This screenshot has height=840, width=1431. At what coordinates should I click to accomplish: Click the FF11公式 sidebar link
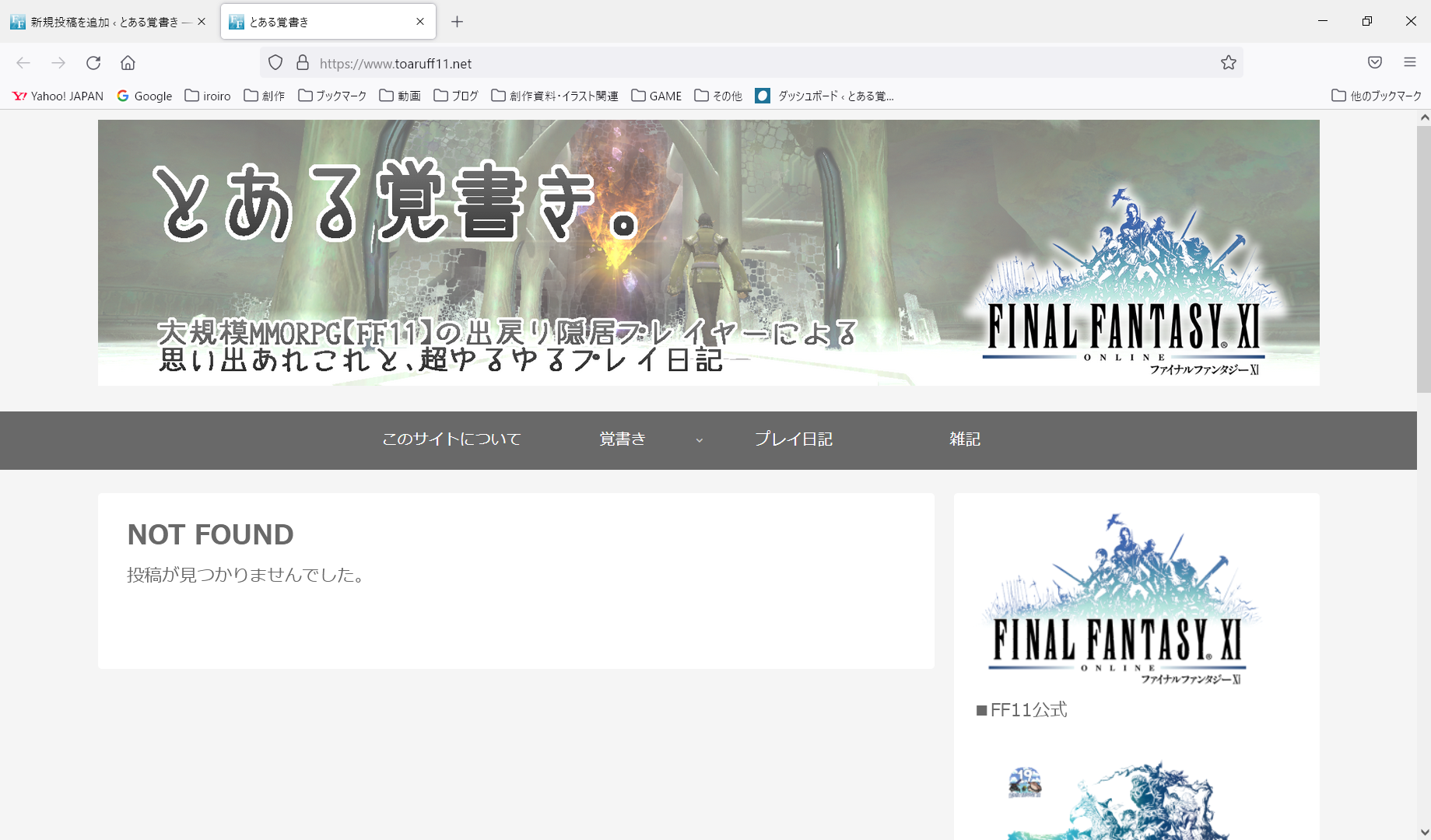[x=1029, y=710]
